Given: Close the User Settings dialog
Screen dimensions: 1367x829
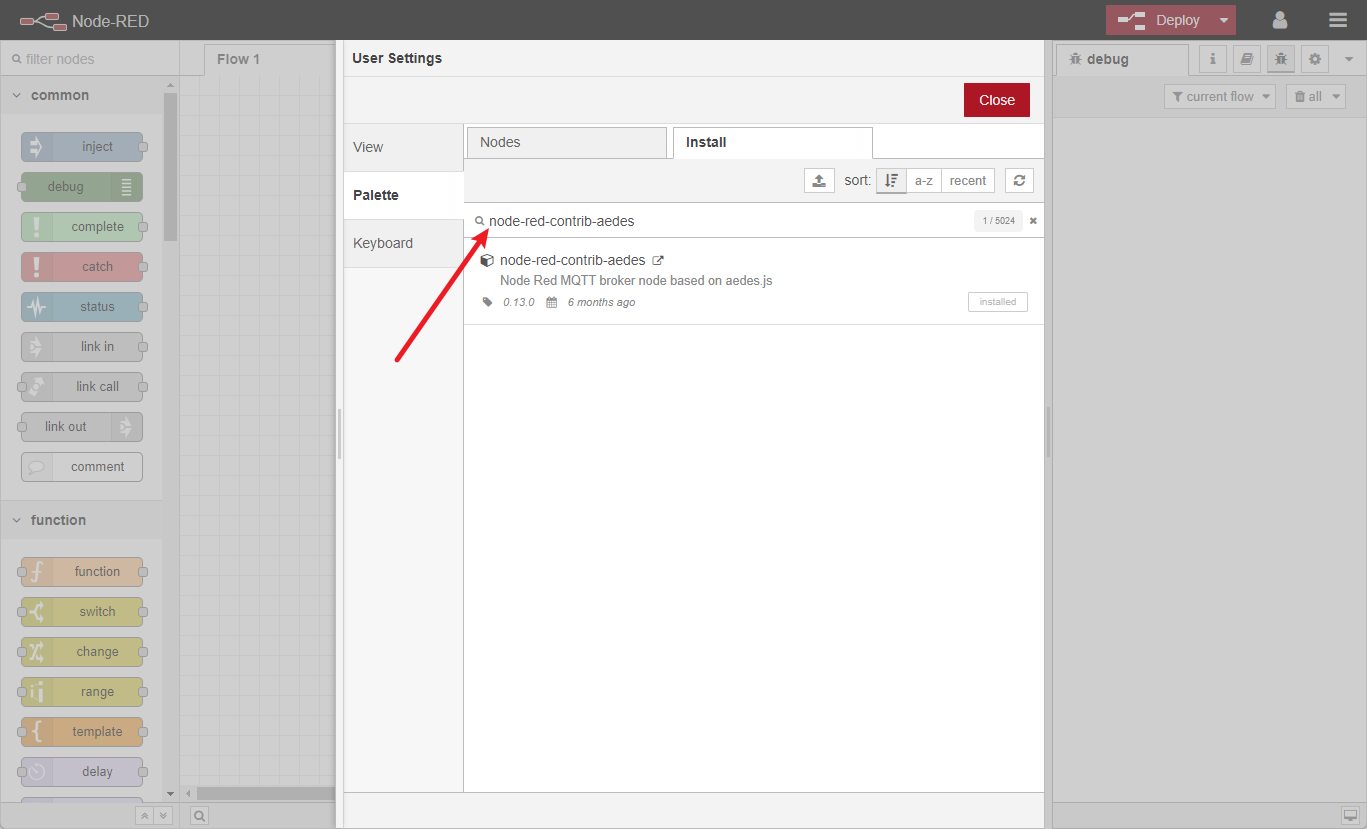Looking at the screenshot, I should pos(997,100).
